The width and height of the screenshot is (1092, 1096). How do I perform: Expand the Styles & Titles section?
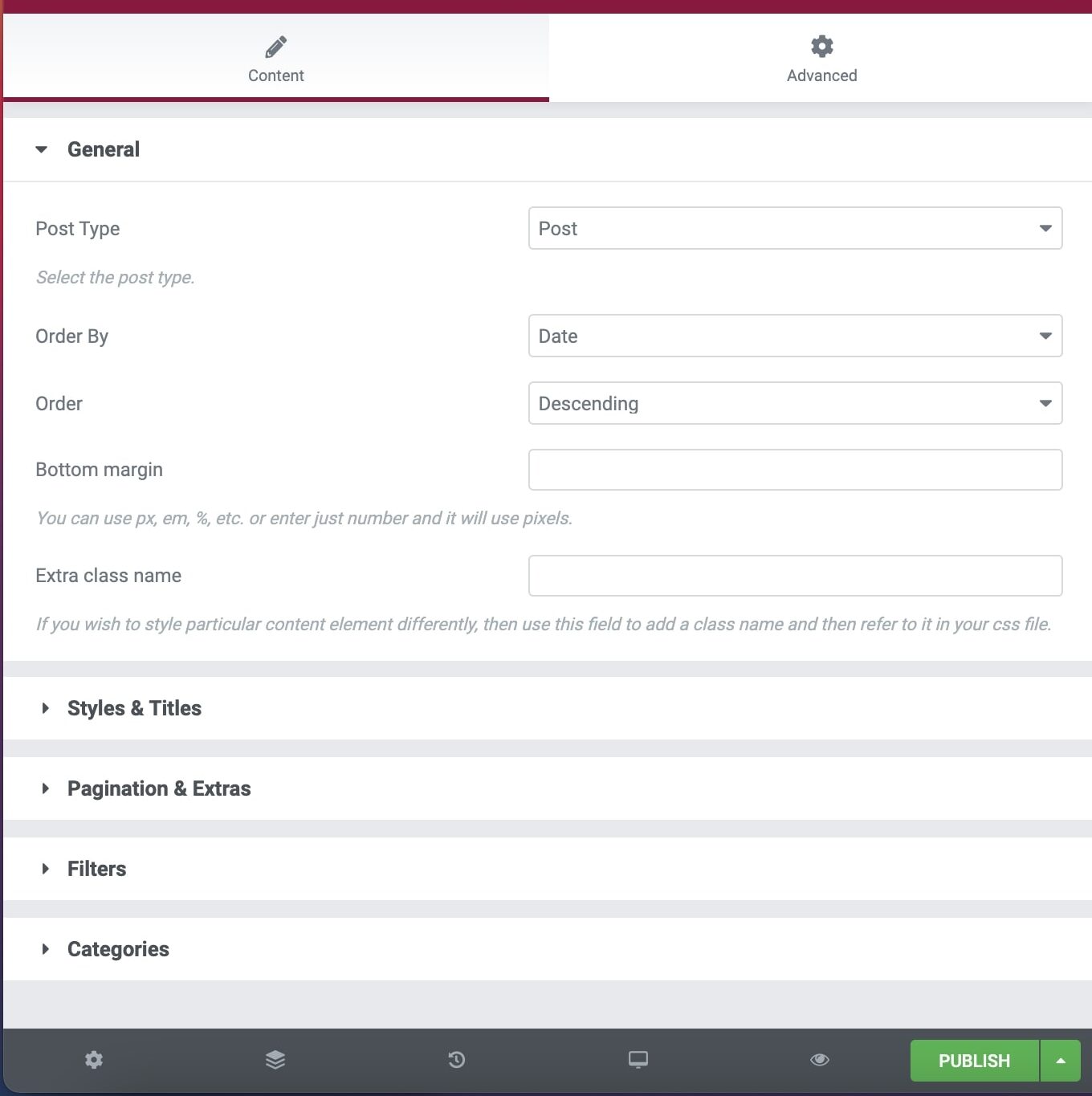tap(548, 708)
